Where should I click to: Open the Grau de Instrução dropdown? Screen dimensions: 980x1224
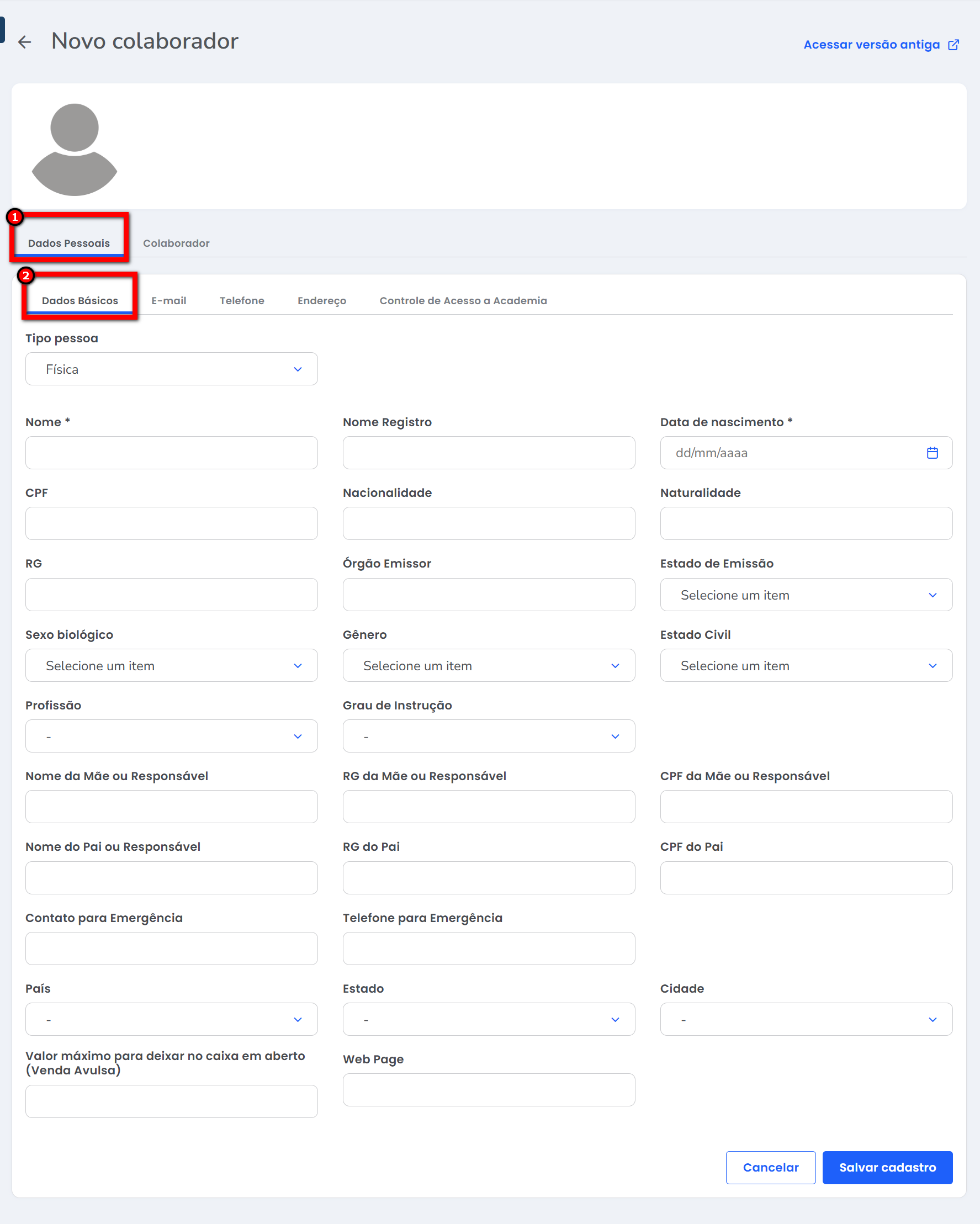point(488,736)
